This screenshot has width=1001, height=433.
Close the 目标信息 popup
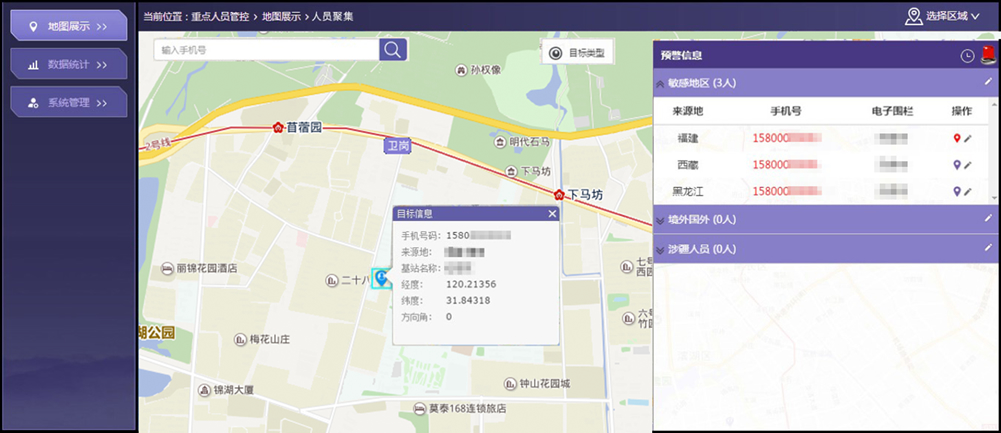coord(552,213)
